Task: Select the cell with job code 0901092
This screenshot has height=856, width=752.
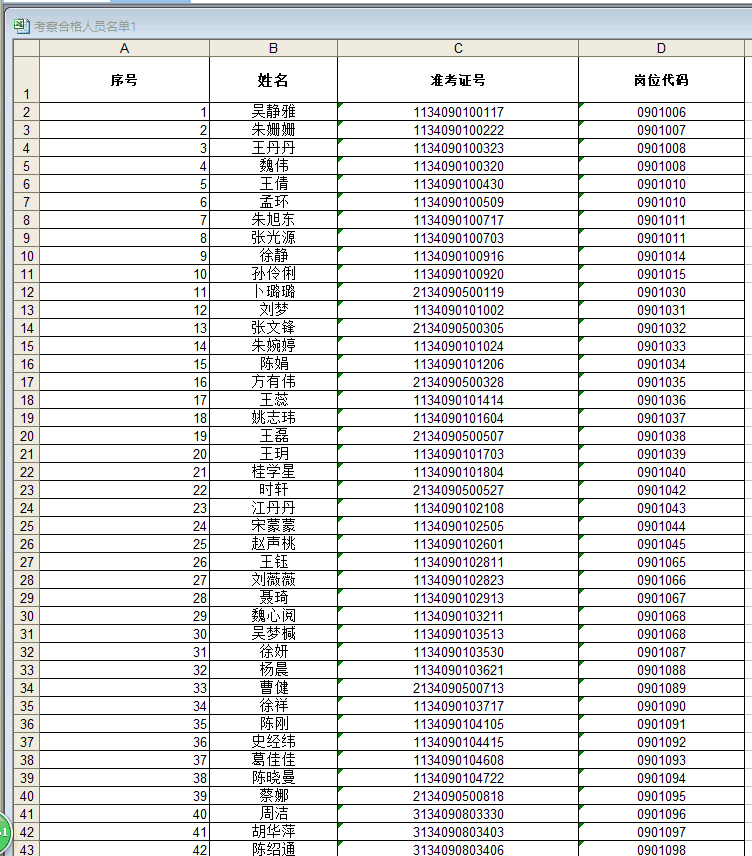Action: pos(661,742)
